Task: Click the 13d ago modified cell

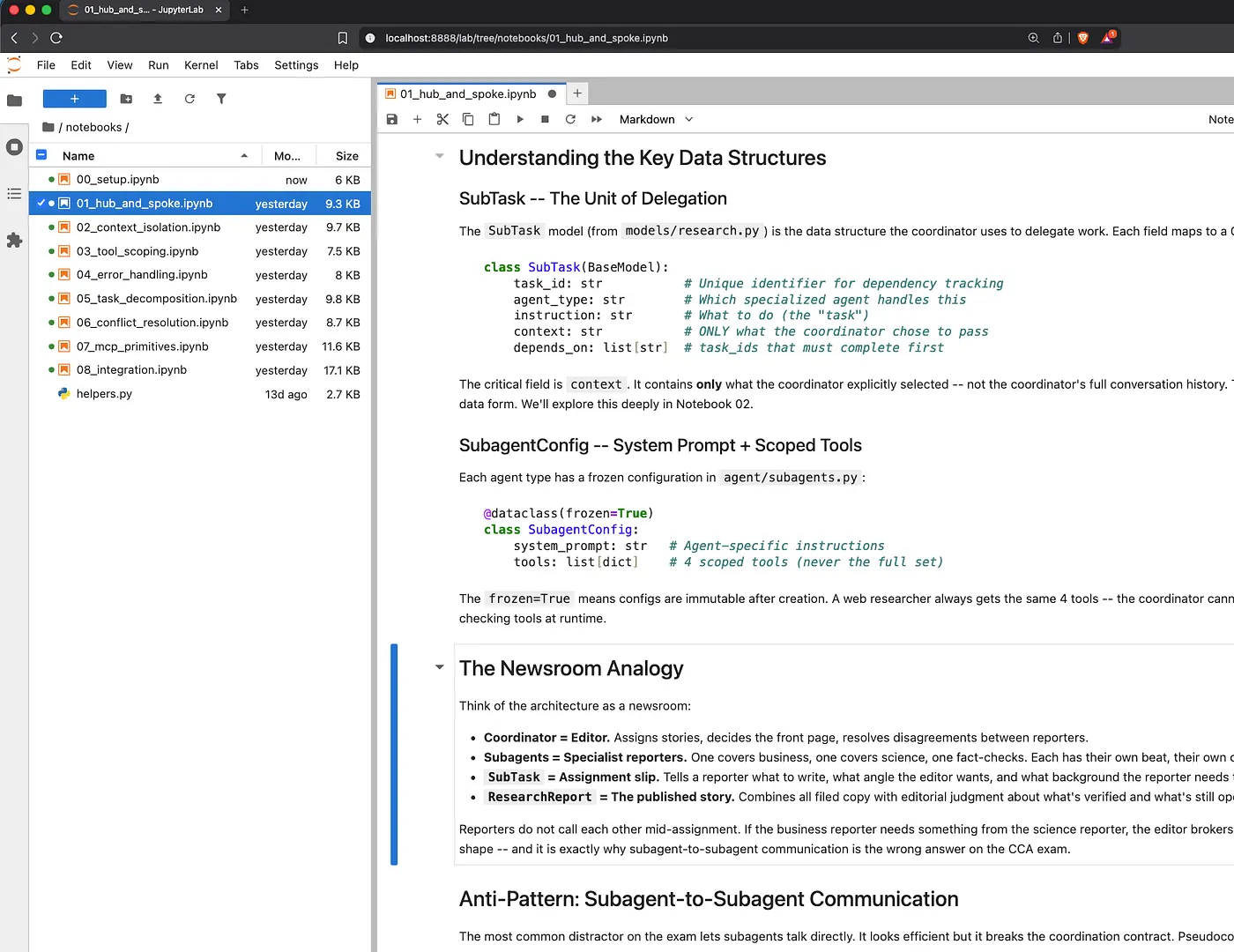Action: tap(286, 394)
